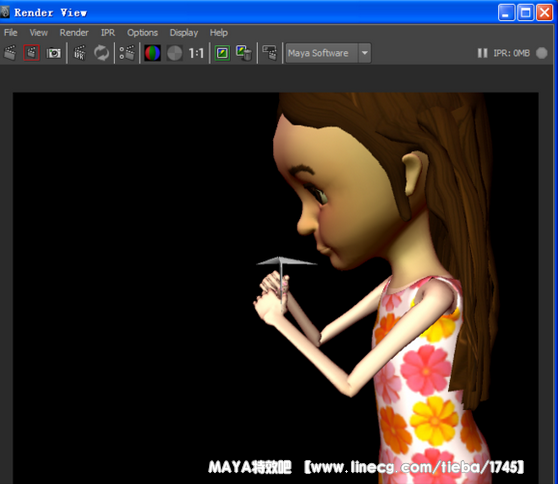Open the IPR menu
The width and height of the screenshot is (558, 484).
[x=108, y=33]
